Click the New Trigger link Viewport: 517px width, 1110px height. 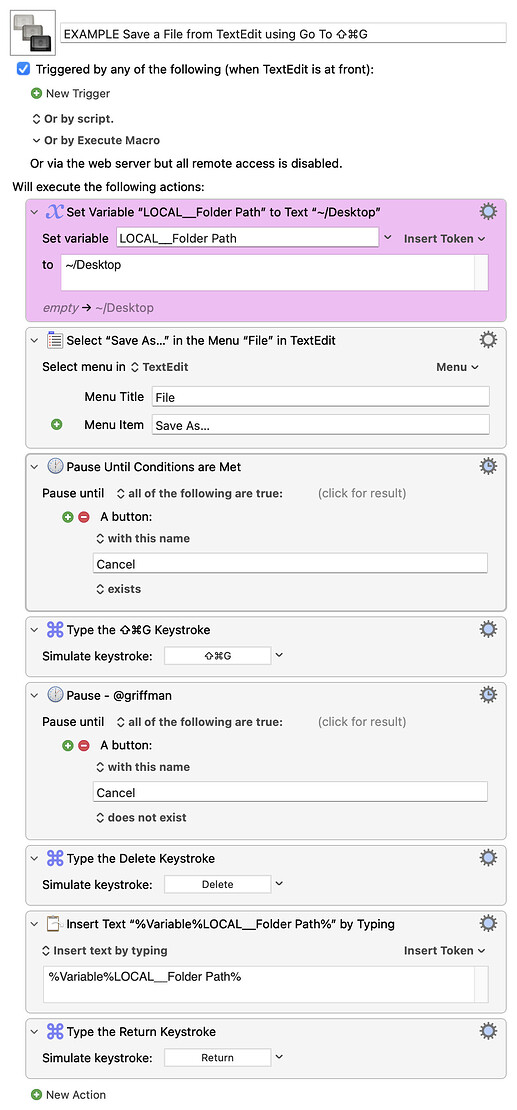78,93
